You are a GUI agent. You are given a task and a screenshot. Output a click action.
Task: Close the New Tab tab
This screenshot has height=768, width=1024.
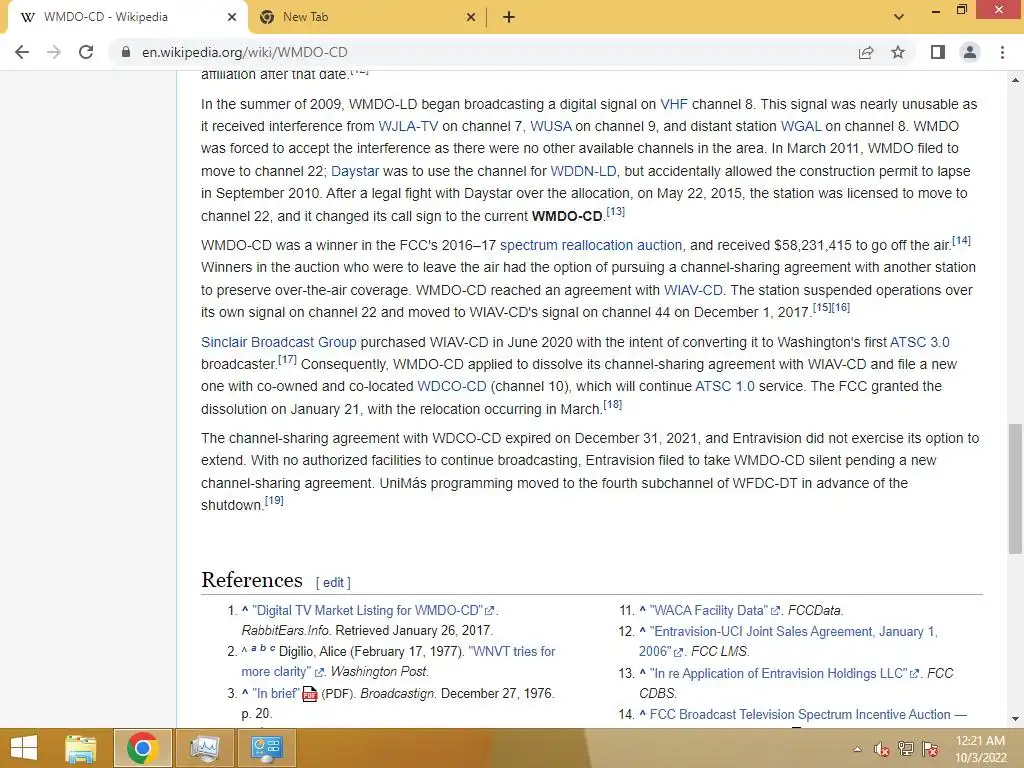(471, 18)
